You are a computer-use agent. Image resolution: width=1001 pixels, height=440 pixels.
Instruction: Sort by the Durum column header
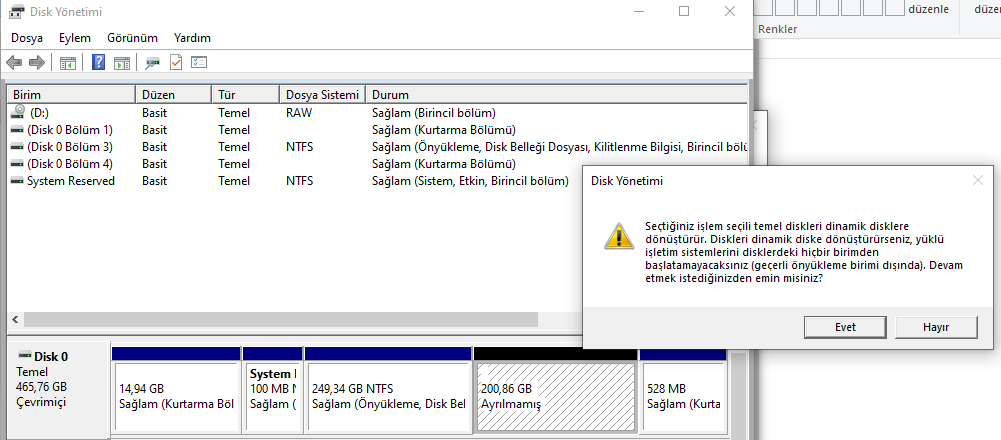(x=556, y=95)
